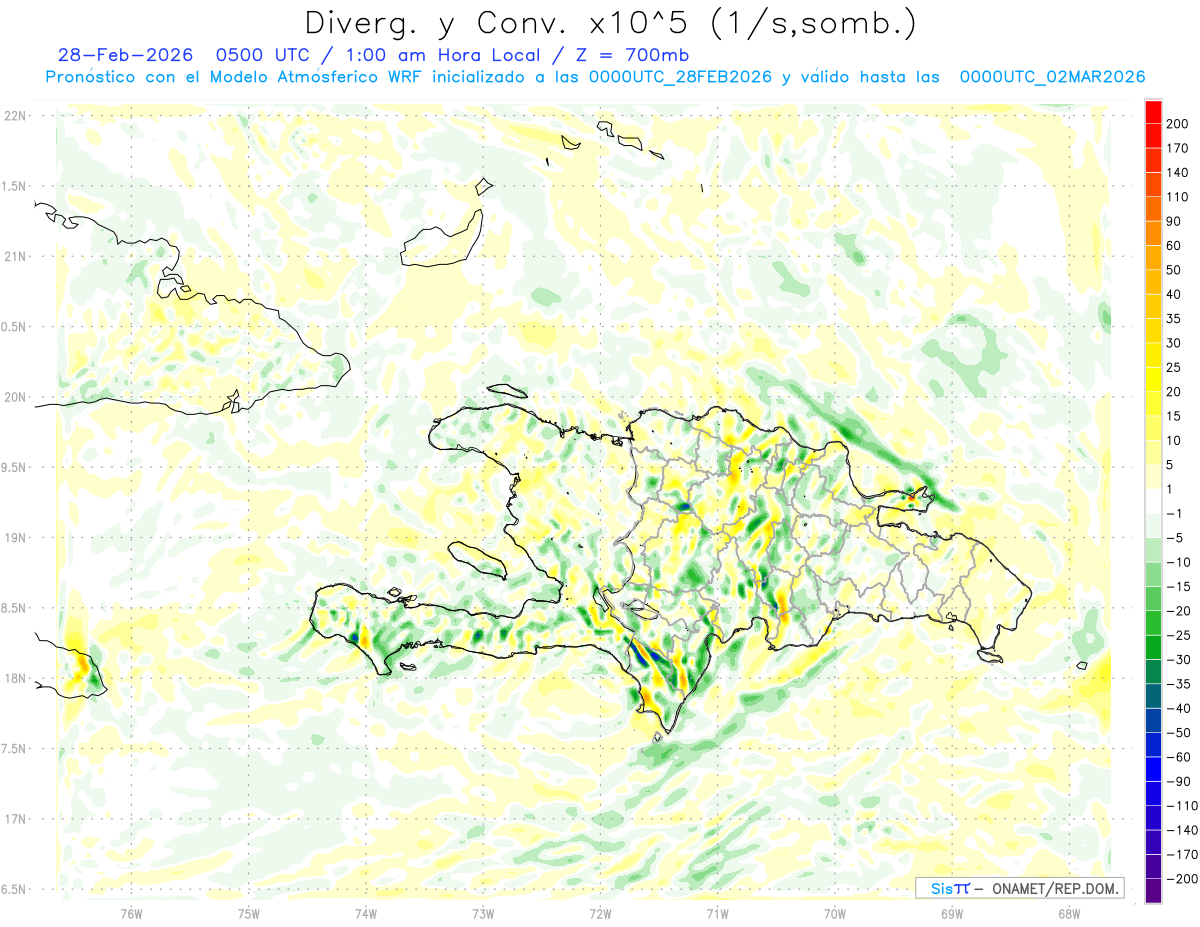Click the "0000UTC_28FEB2026" initialization text
This screenshot has width=1200, height=927.
click(x=681, y=77)
